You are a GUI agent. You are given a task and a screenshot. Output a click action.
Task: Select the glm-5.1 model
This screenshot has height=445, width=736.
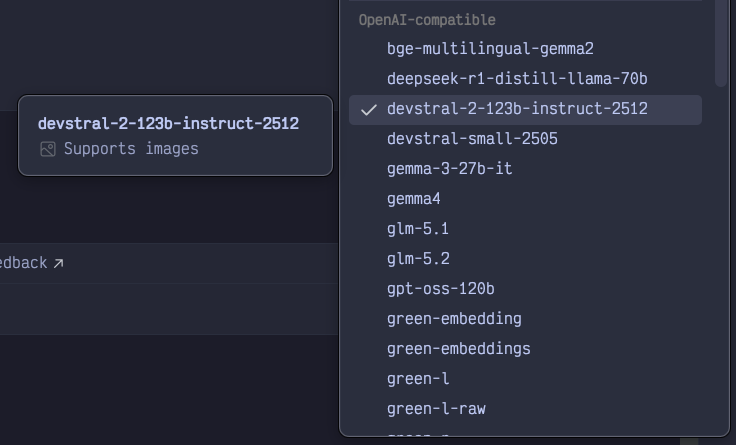click(x=525, y=229)
